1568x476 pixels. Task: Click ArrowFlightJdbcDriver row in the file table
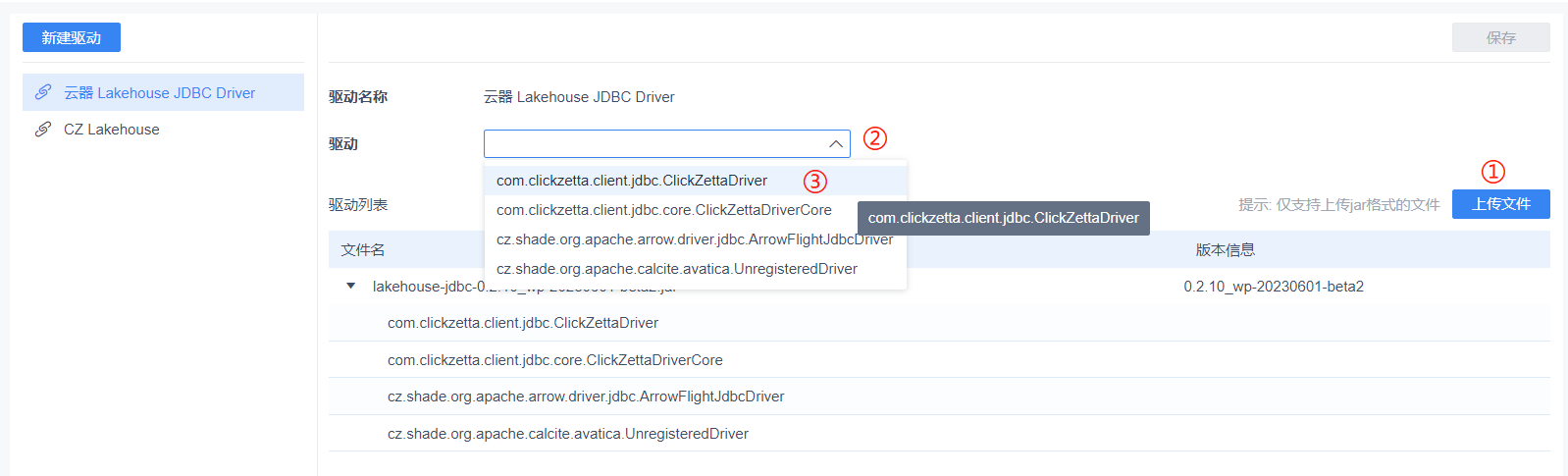point(586,397)
